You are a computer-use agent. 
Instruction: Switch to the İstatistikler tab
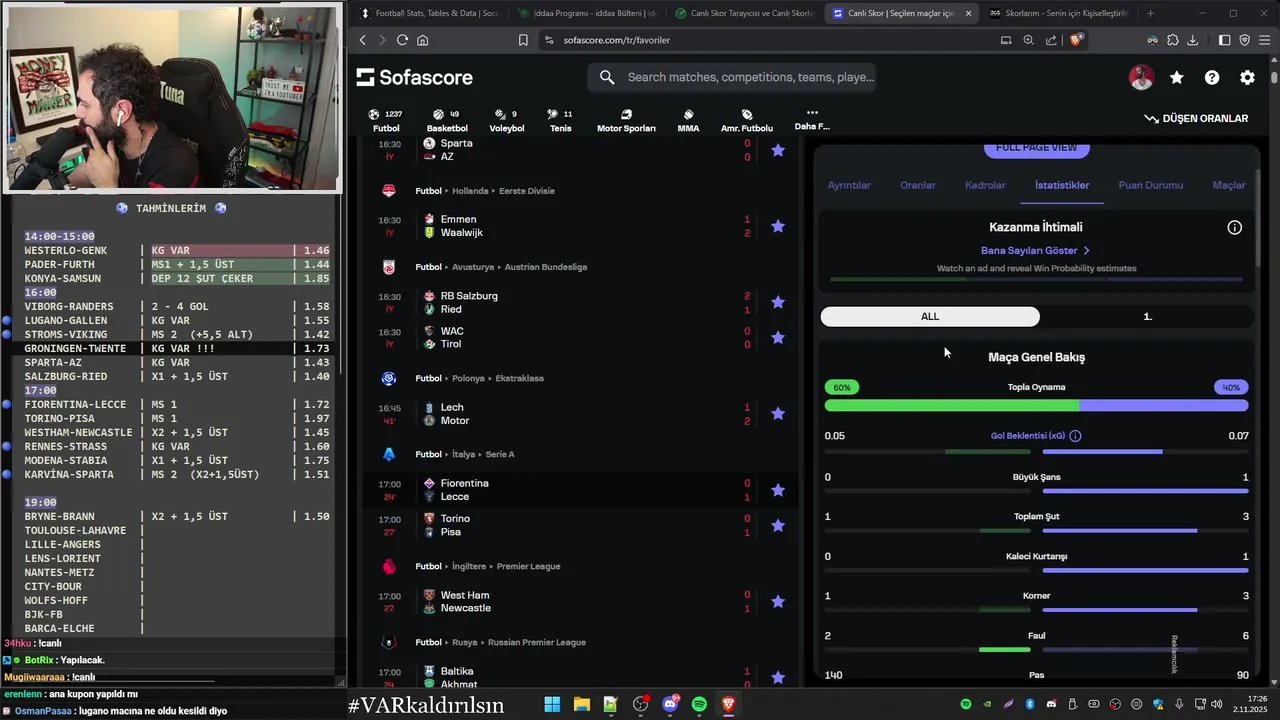click(x=1062, y=185)
